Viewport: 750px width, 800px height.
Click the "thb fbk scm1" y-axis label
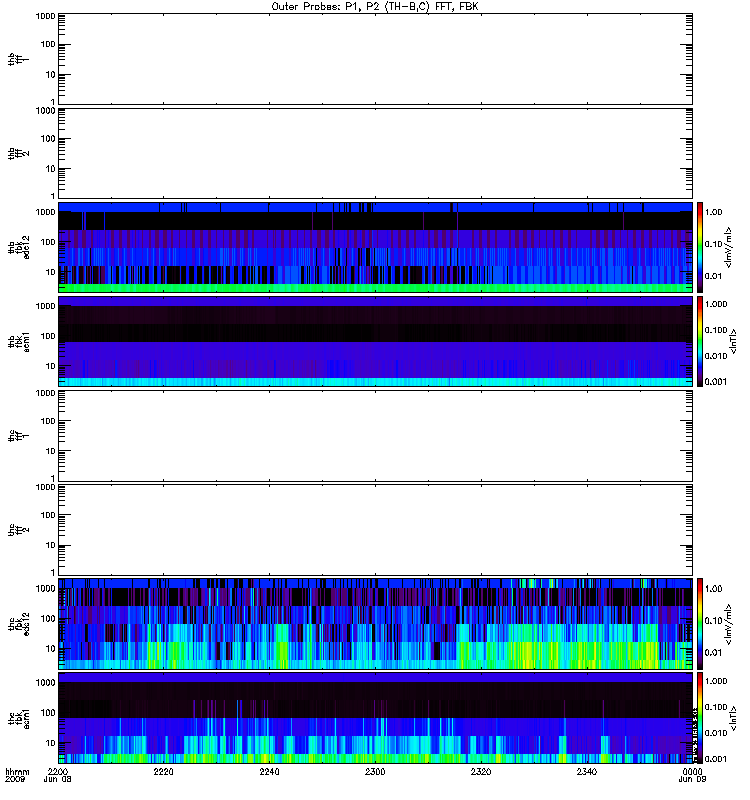(18, 341)
